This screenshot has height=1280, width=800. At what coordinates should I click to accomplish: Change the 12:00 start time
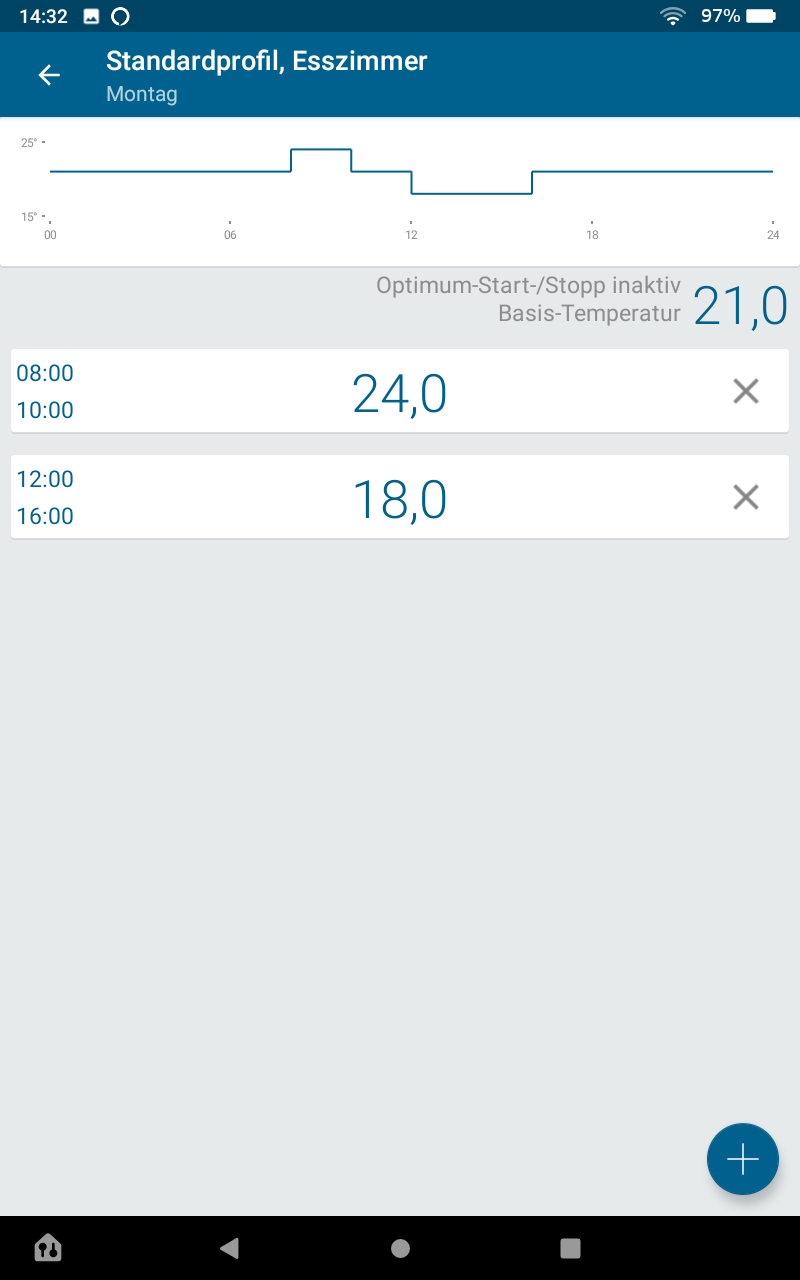tap(45, 479)
